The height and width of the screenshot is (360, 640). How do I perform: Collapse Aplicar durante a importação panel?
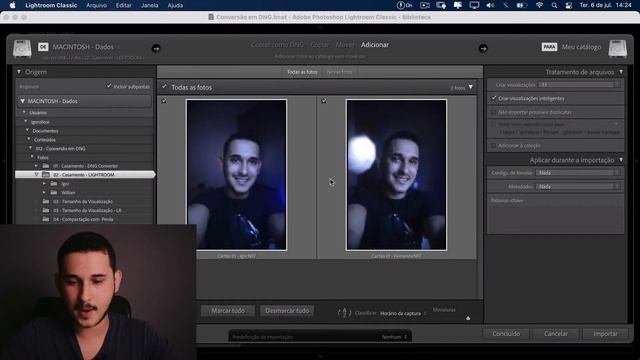(x=621, y=160)
